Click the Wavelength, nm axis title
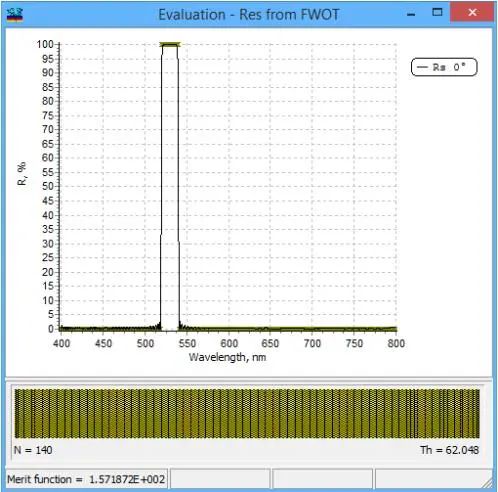 227,357
